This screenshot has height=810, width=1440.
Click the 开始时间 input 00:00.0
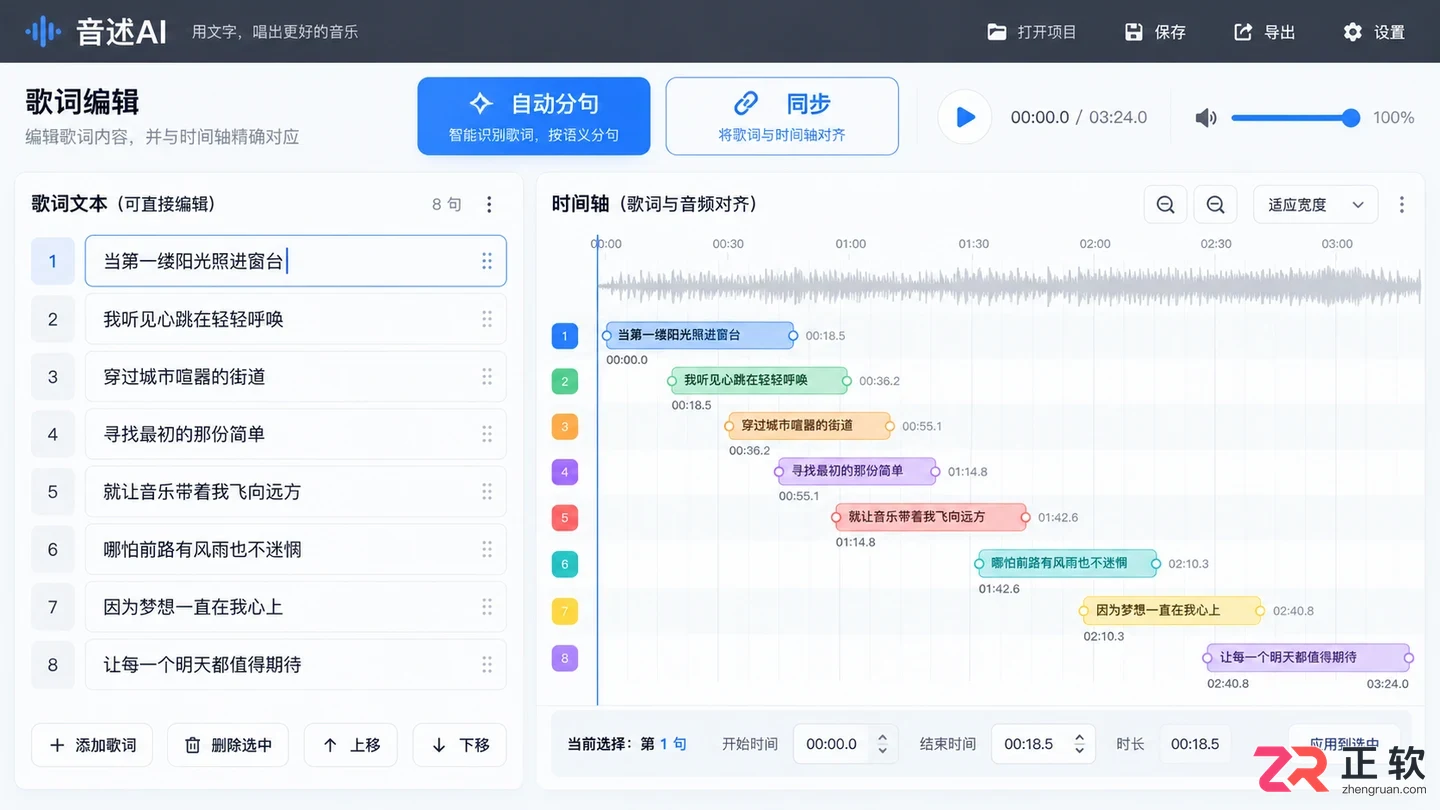coord(831,744)
